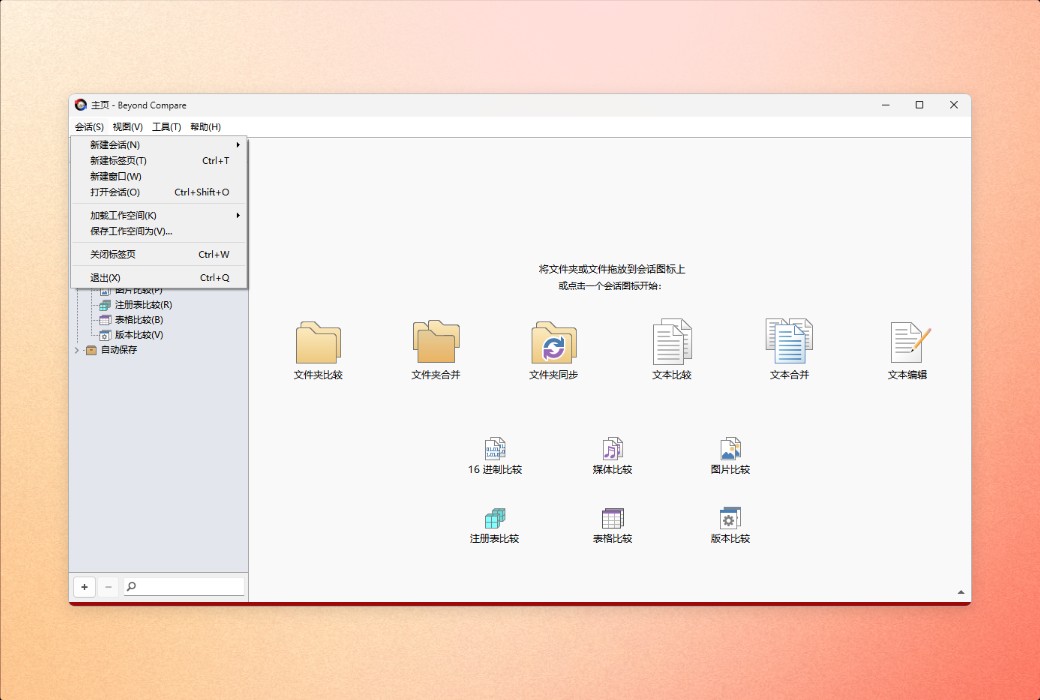Open the 版本比较 home screen icon

pyautogui.click(x=730, y=525)
